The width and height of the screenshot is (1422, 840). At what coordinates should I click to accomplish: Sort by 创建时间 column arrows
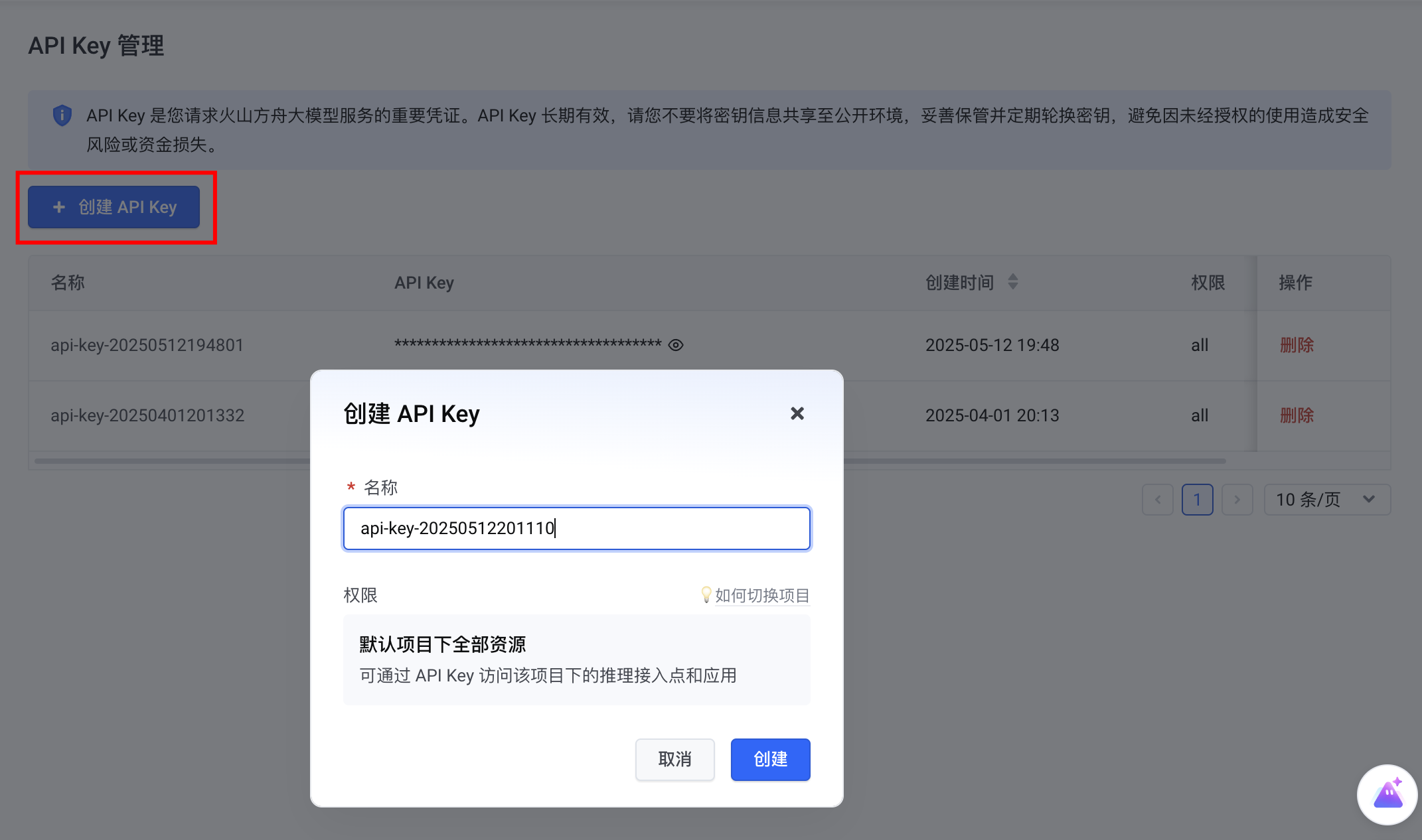tap(1012, 282)
